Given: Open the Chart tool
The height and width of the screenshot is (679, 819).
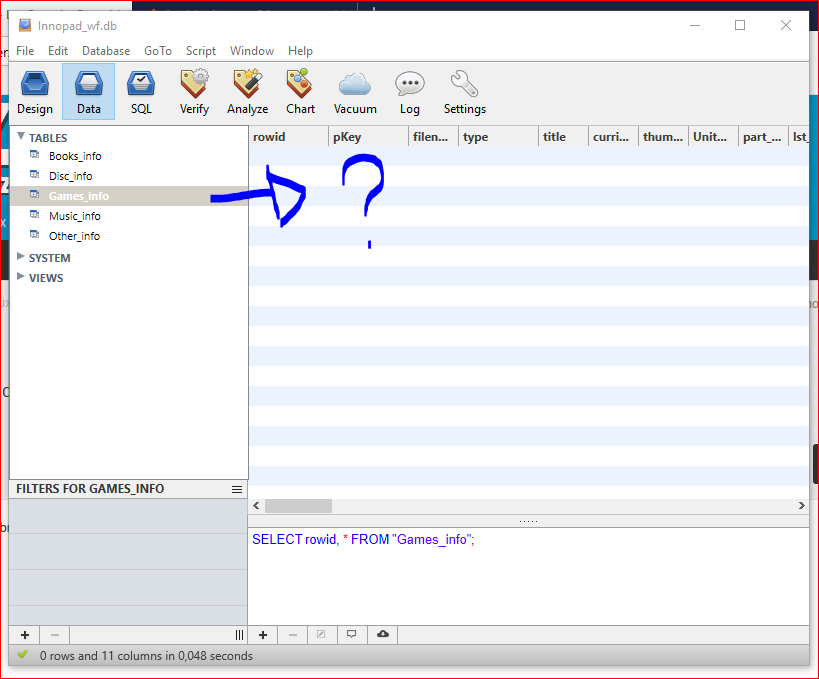Looking at the screenshot, I should pyautogui.click(x=300, y=92).
